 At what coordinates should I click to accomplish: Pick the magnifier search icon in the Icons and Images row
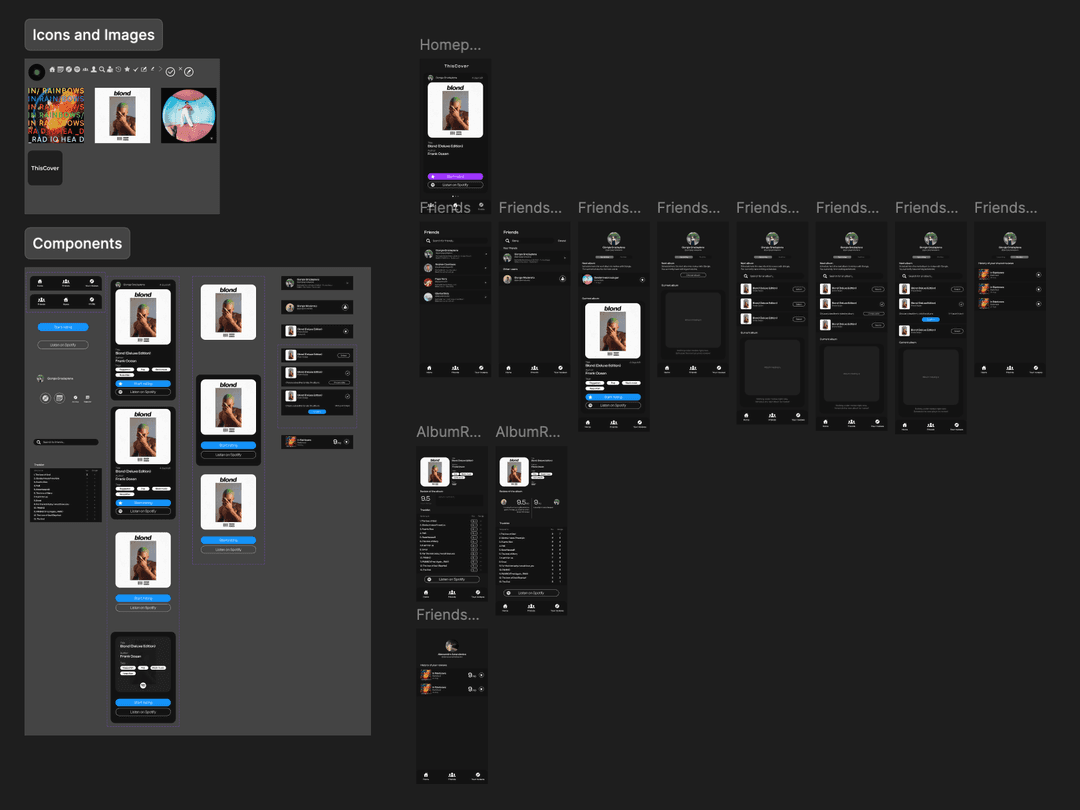pos(102,70)
